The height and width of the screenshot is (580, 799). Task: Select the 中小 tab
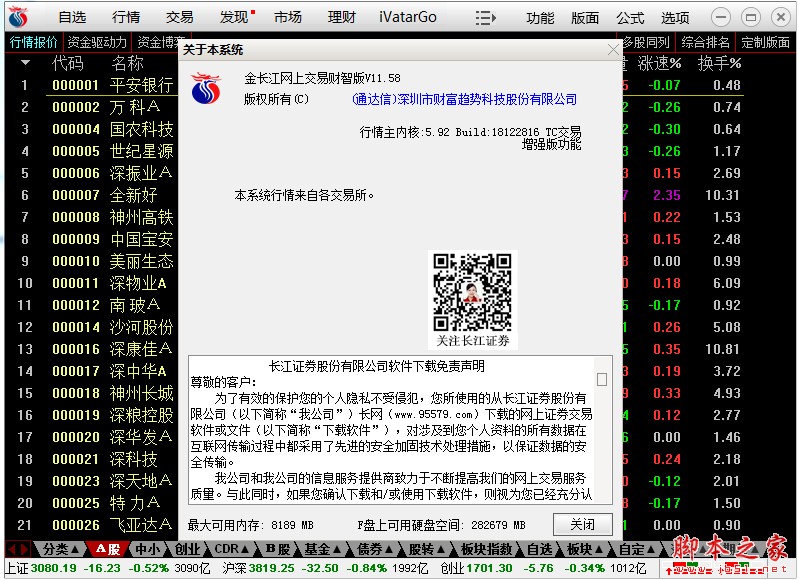coord(148,549)
